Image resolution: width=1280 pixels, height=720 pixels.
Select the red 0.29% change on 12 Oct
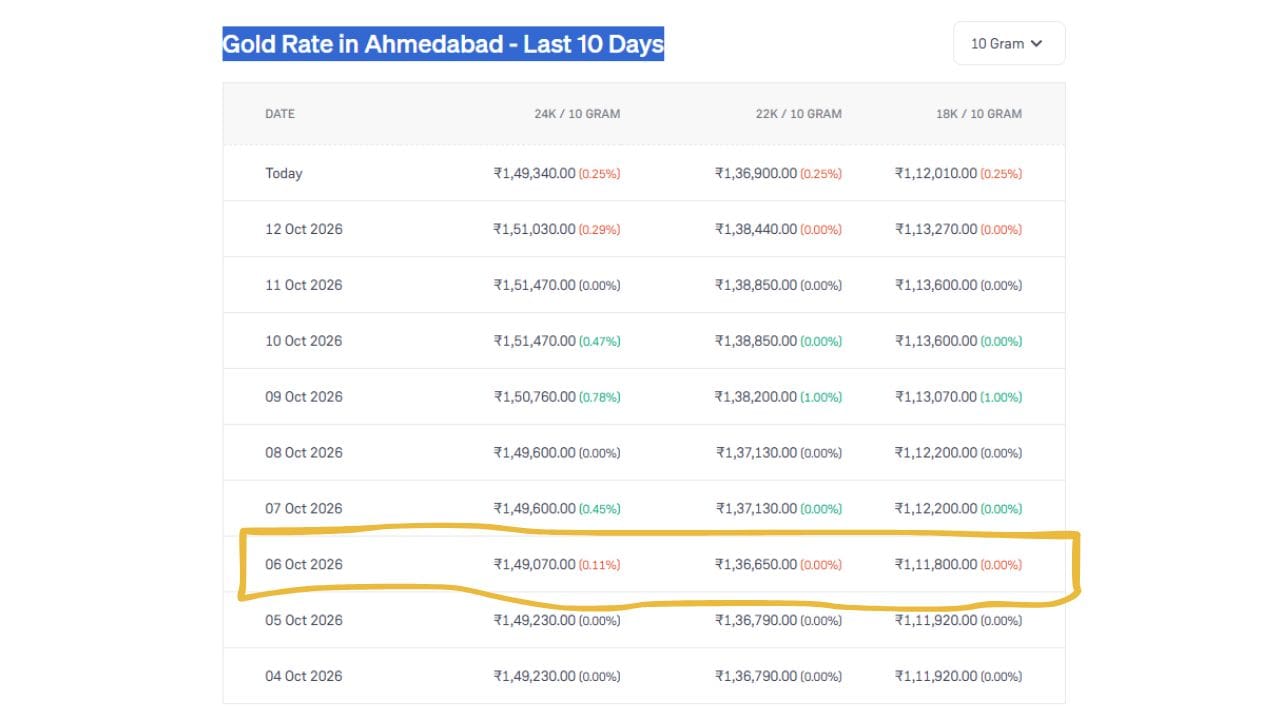coord(600,230)
